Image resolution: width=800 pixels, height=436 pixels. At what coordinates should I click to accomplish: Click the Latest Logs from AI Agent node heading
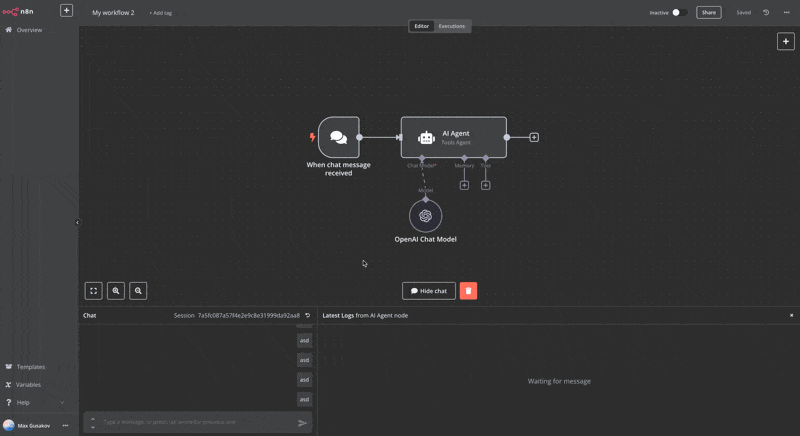pyautogui.click(x=365, y=316)
